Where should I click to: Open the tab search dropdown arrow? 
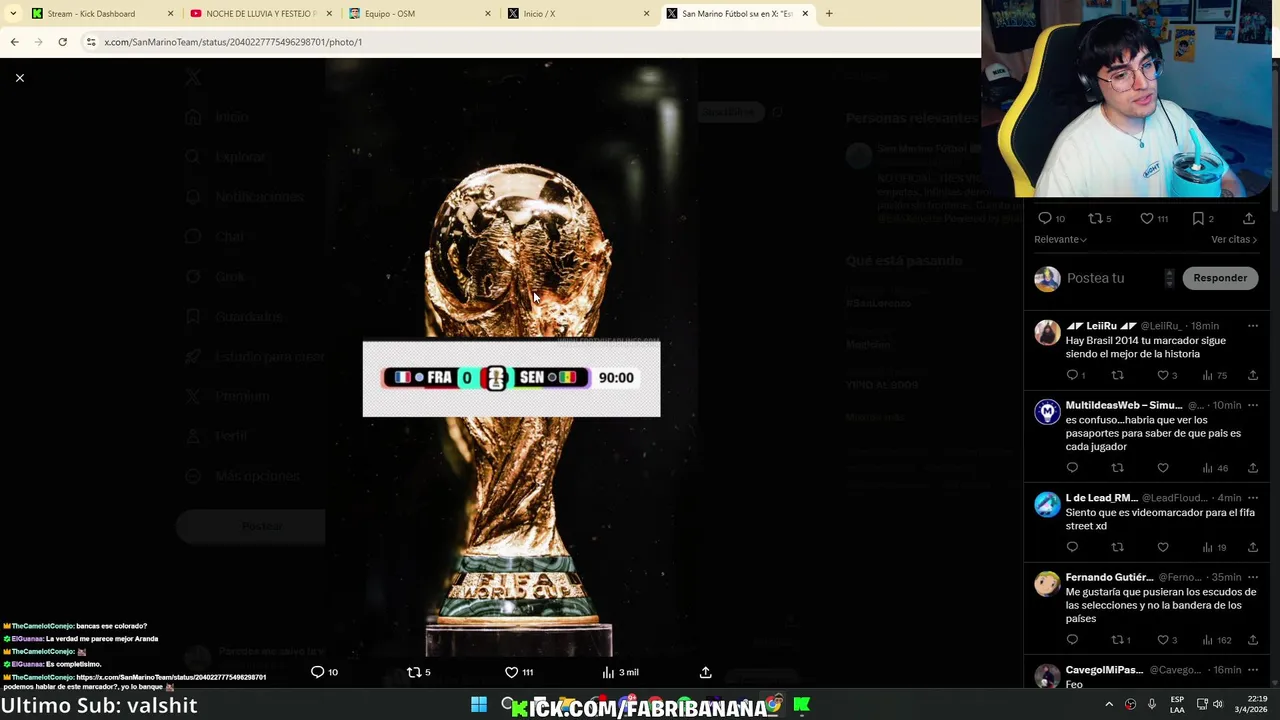(x=13, y=14)
